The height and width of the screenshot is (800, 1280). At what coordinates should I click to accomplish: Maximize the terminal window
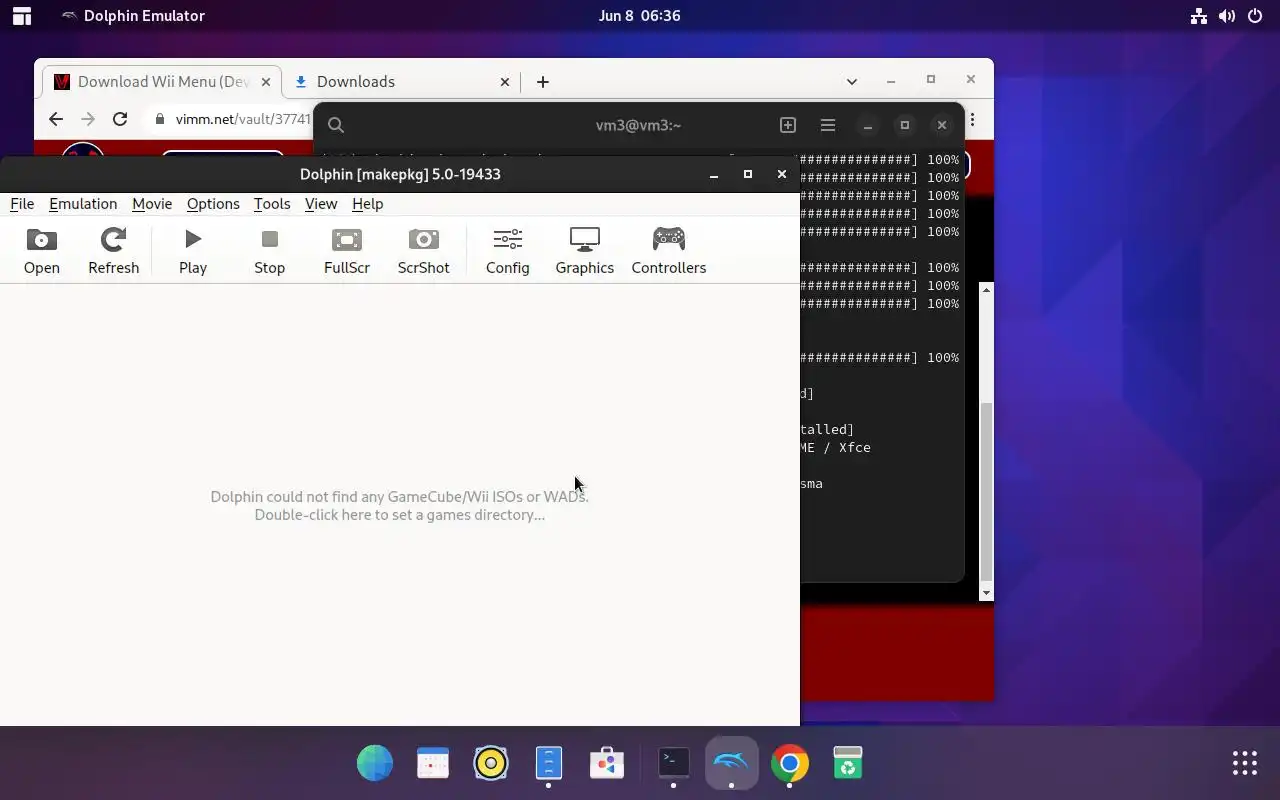click(x=904, y=125)
